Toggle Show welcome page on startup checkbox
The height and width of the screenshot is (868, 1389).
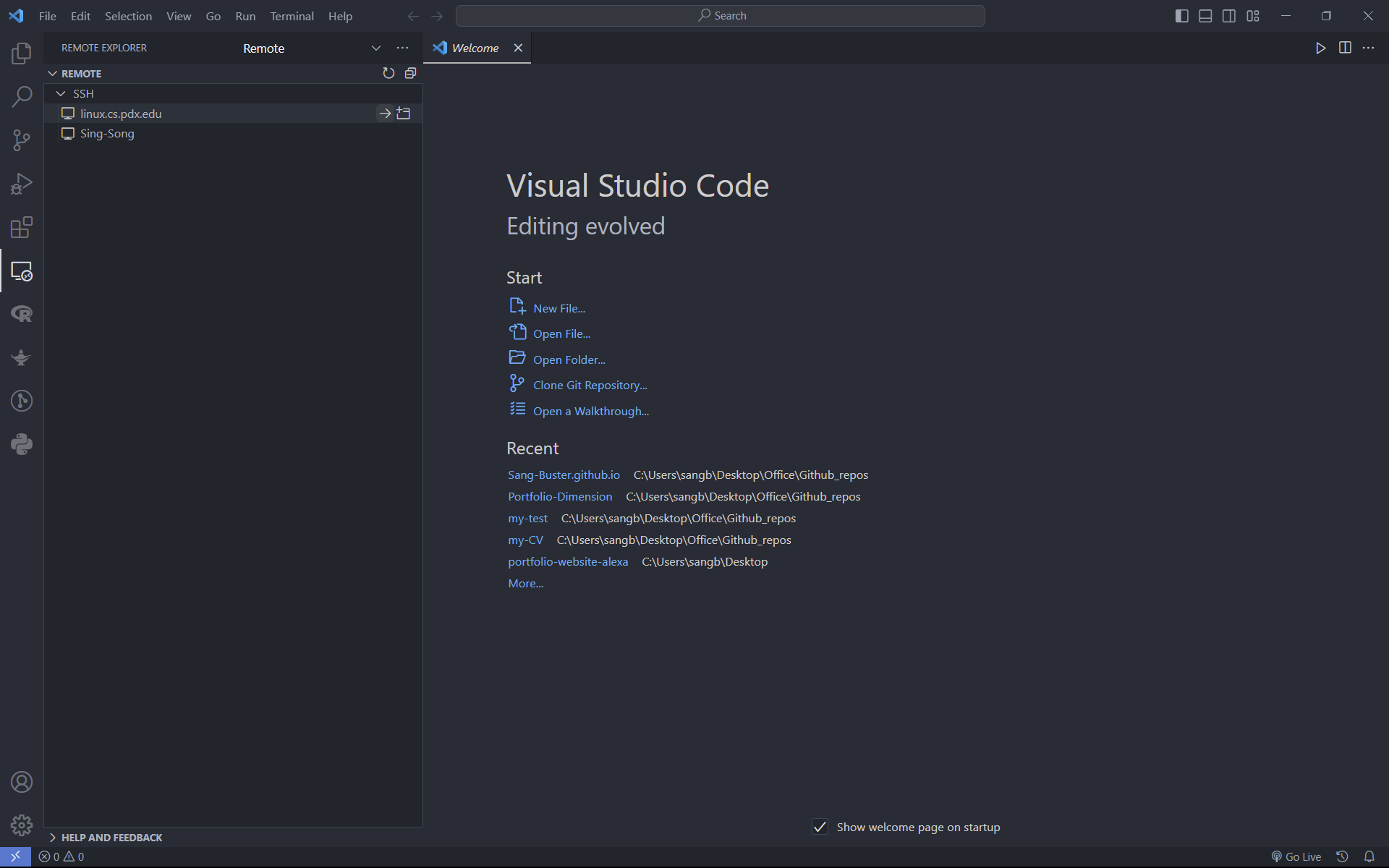pyautogui.click(x=820, y=827)
